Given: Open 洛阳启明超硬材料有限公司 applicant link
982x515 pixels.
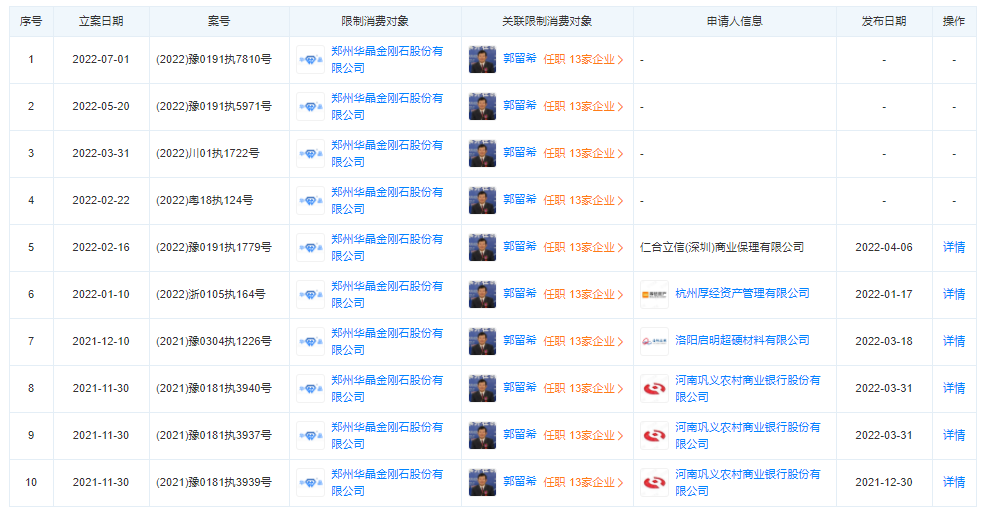Looking at the screenshot, I should pos(742,341).
